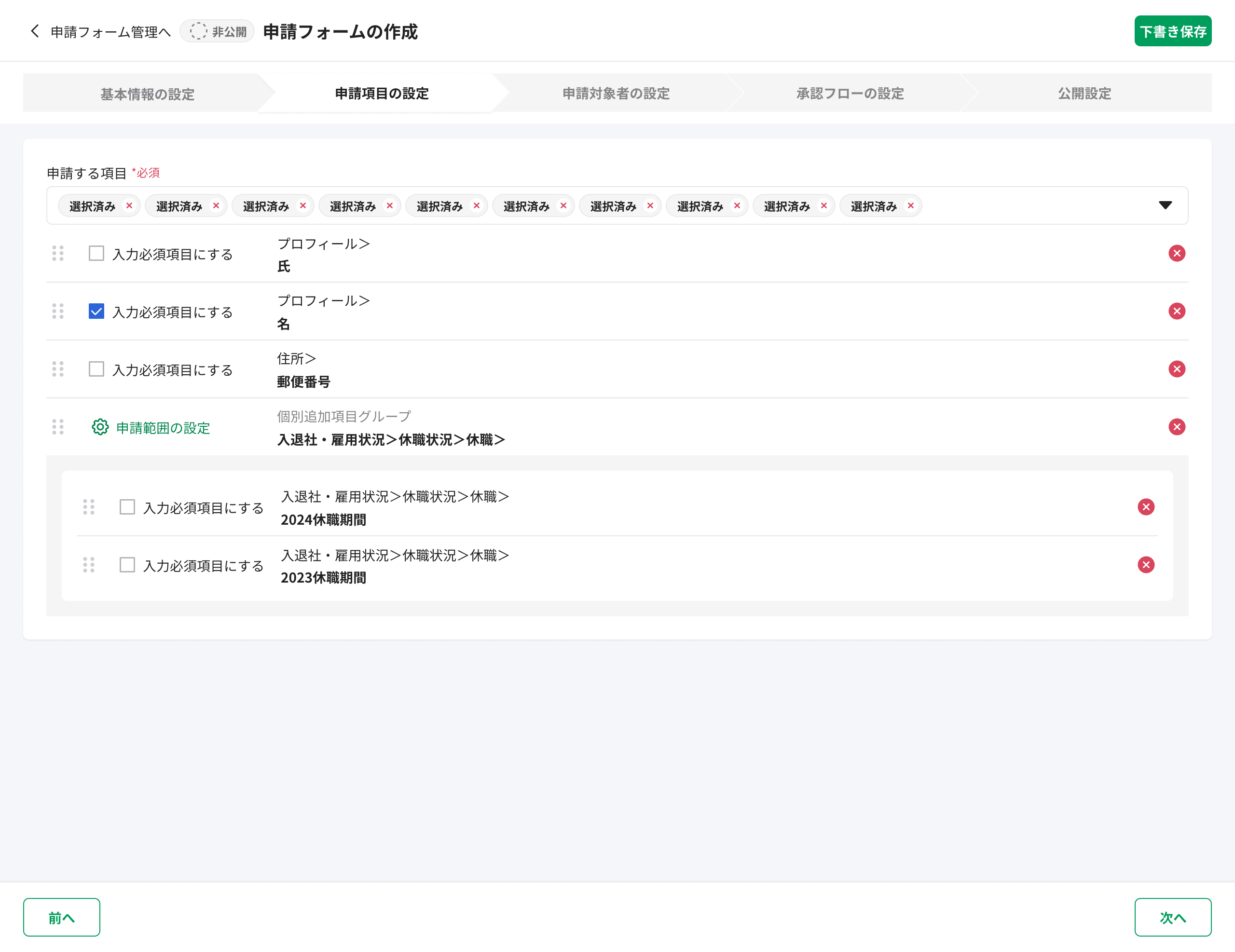The width and height of the screenshot is (1235, 952).
Task: Remove the first 選択済み chip
Action: 129,206
